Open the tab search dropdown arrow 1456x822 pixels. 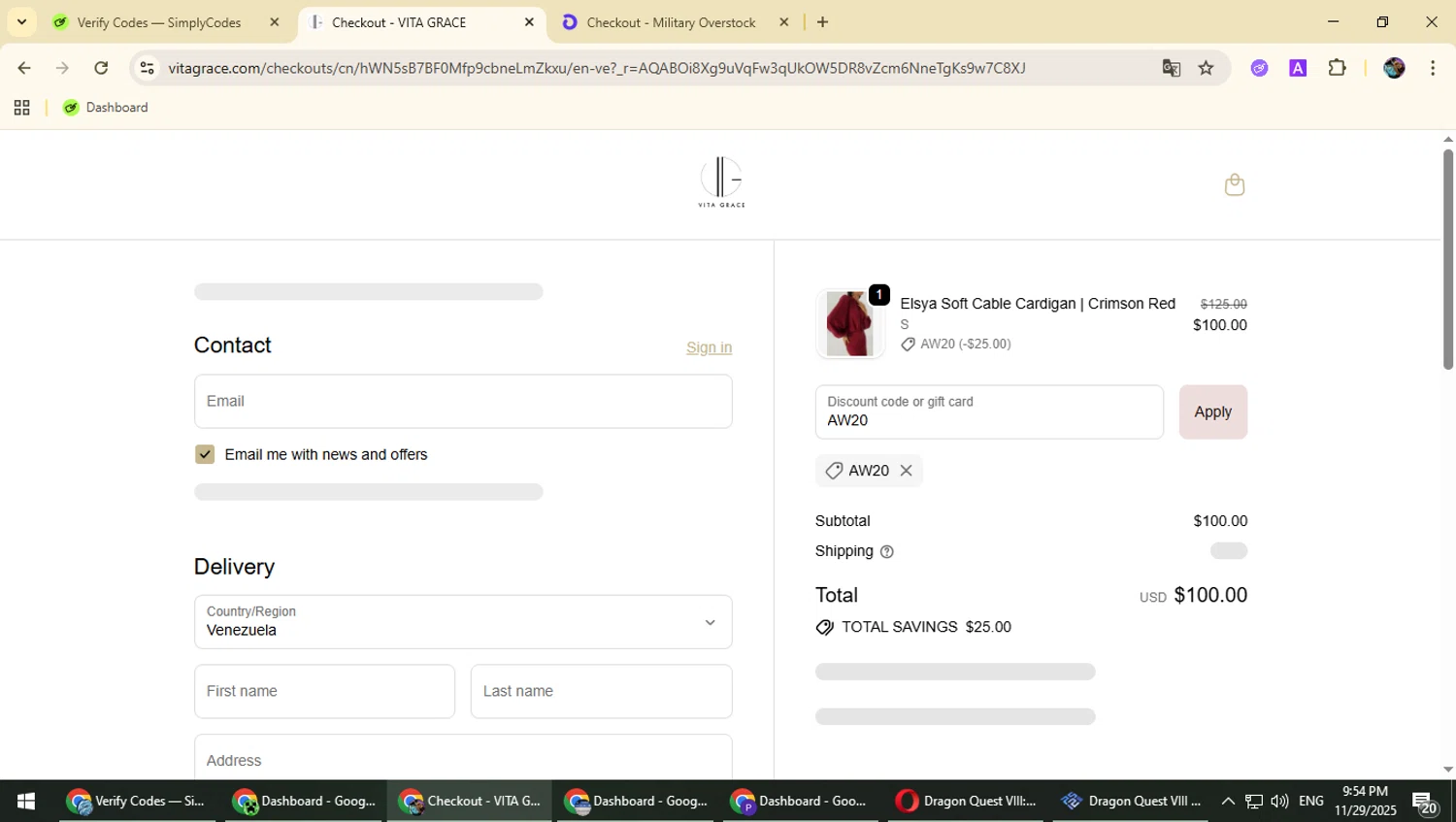pyautogui.click(x=21, y=21)
